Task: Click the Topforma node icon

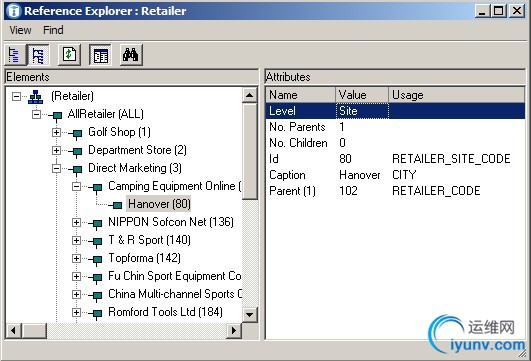Action: pos(97,259)
